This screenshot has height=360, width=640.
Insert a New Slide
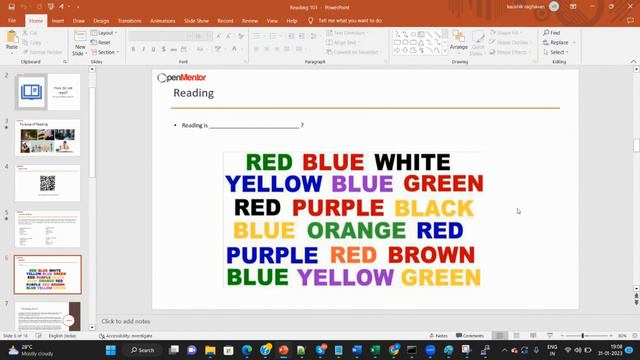[x=80, y=43]
